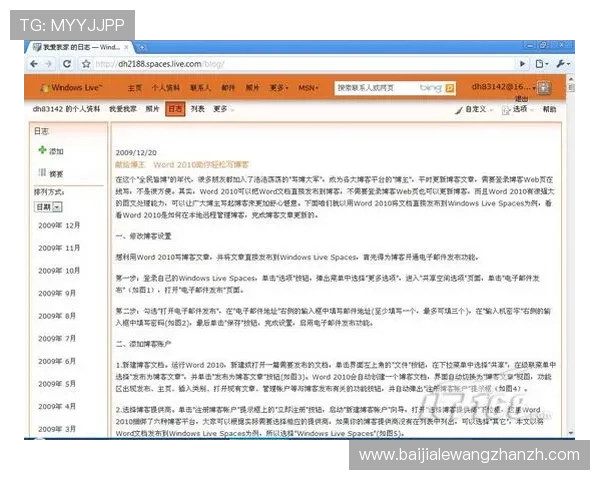Viewport: 600px width, 480px height.
Task: Switch to the 列表 tab
Action: coord(197,109)
